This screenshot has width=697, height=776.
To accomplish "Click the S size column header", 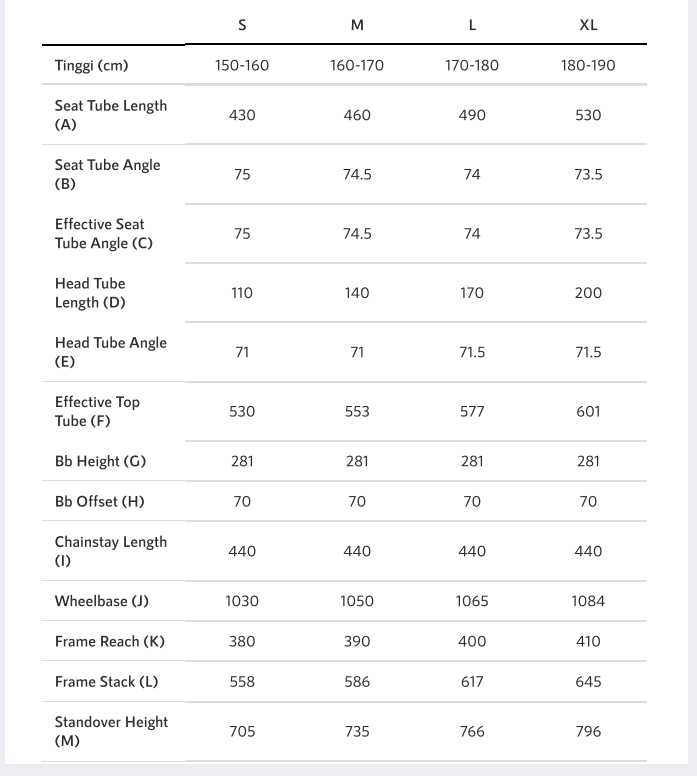I will coord(242,25).
